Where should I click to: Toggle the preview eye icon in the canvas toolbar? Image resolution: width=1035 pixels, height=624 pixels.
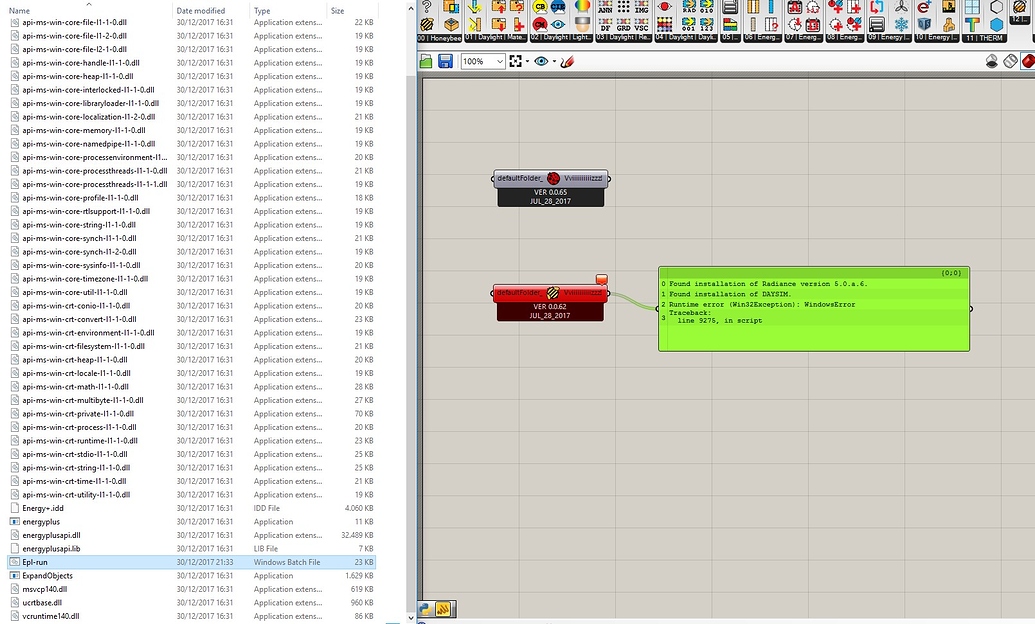point(542,61)
